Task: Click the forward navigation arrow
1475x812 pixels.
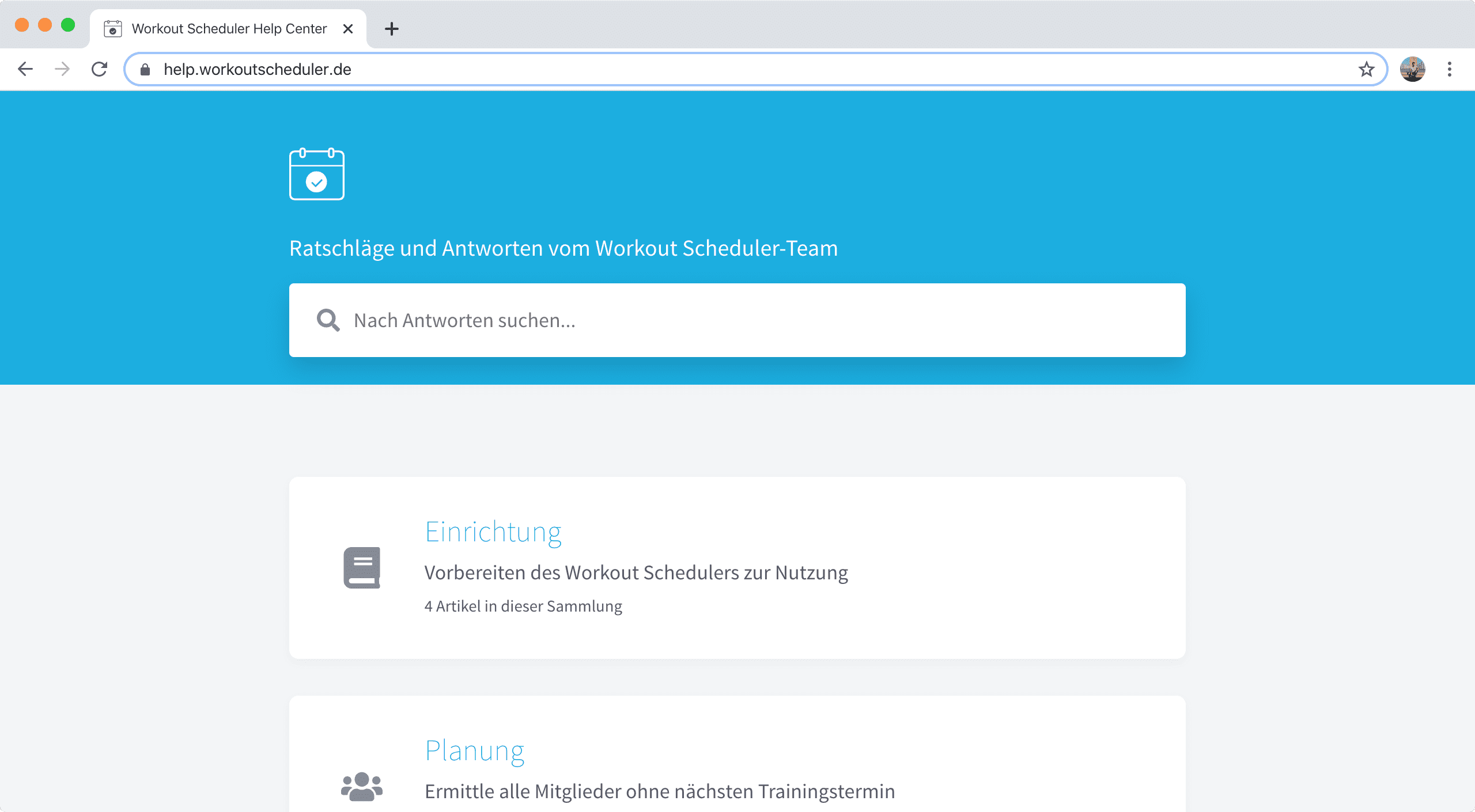Action: point(62,69)
